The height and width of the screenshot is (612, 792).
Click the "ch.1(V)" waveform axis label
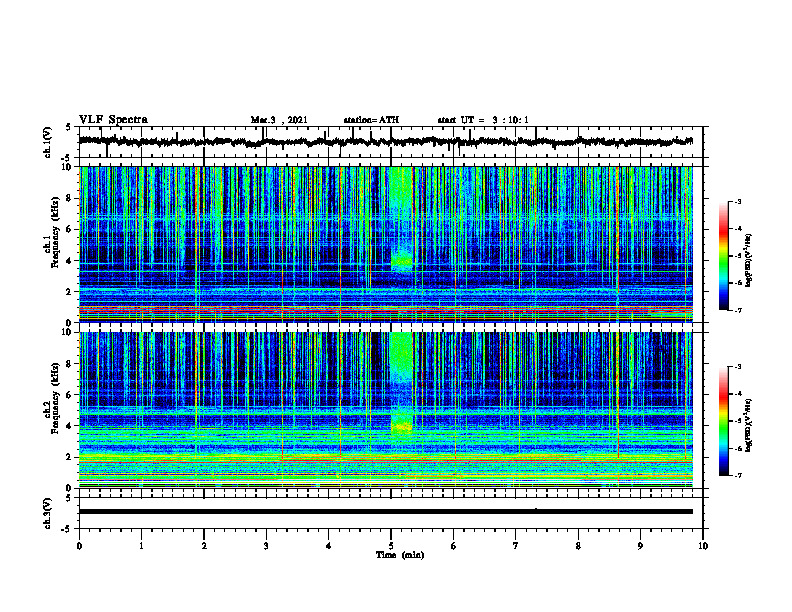pos(47,142)
